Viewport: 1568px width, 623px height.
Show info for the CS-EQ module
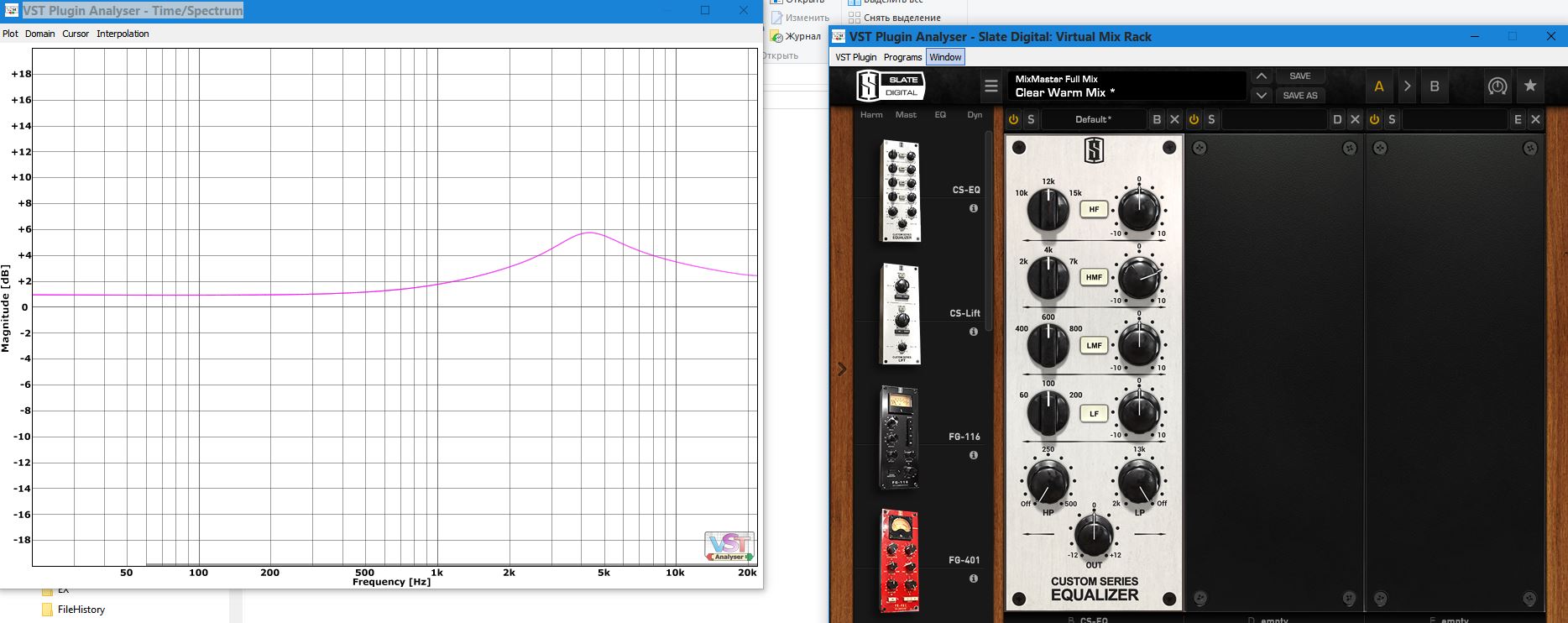974,208
